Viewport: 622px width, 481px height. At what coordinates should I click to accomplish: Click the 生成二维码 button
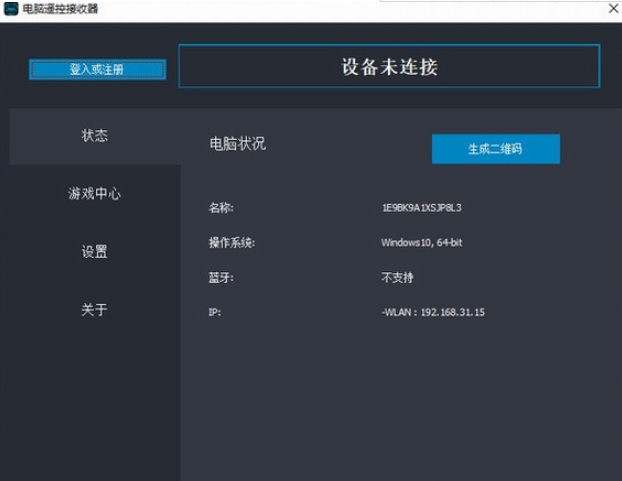tap(496, 149)
